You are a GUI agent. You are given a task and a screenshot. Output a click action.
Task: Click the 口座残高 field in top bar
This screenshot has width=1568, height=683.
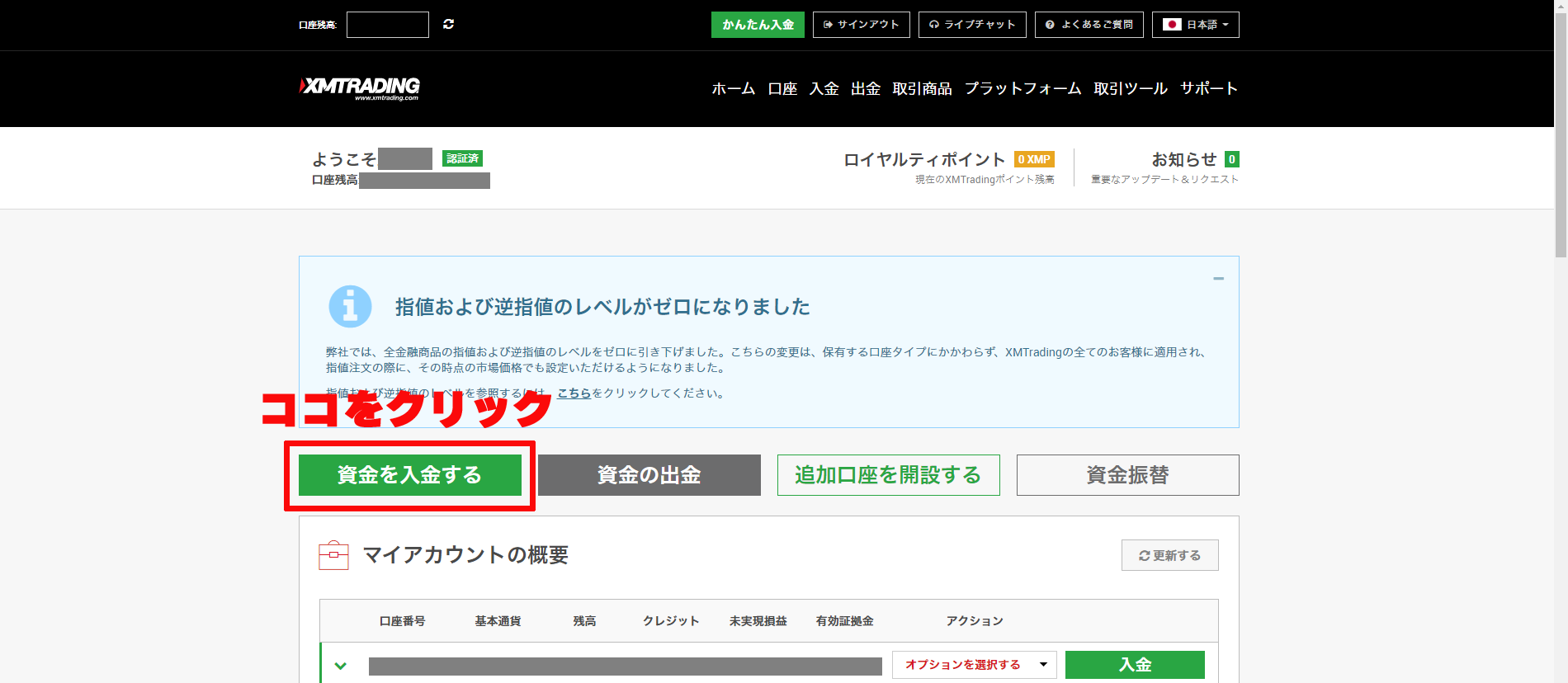point(388,25)
